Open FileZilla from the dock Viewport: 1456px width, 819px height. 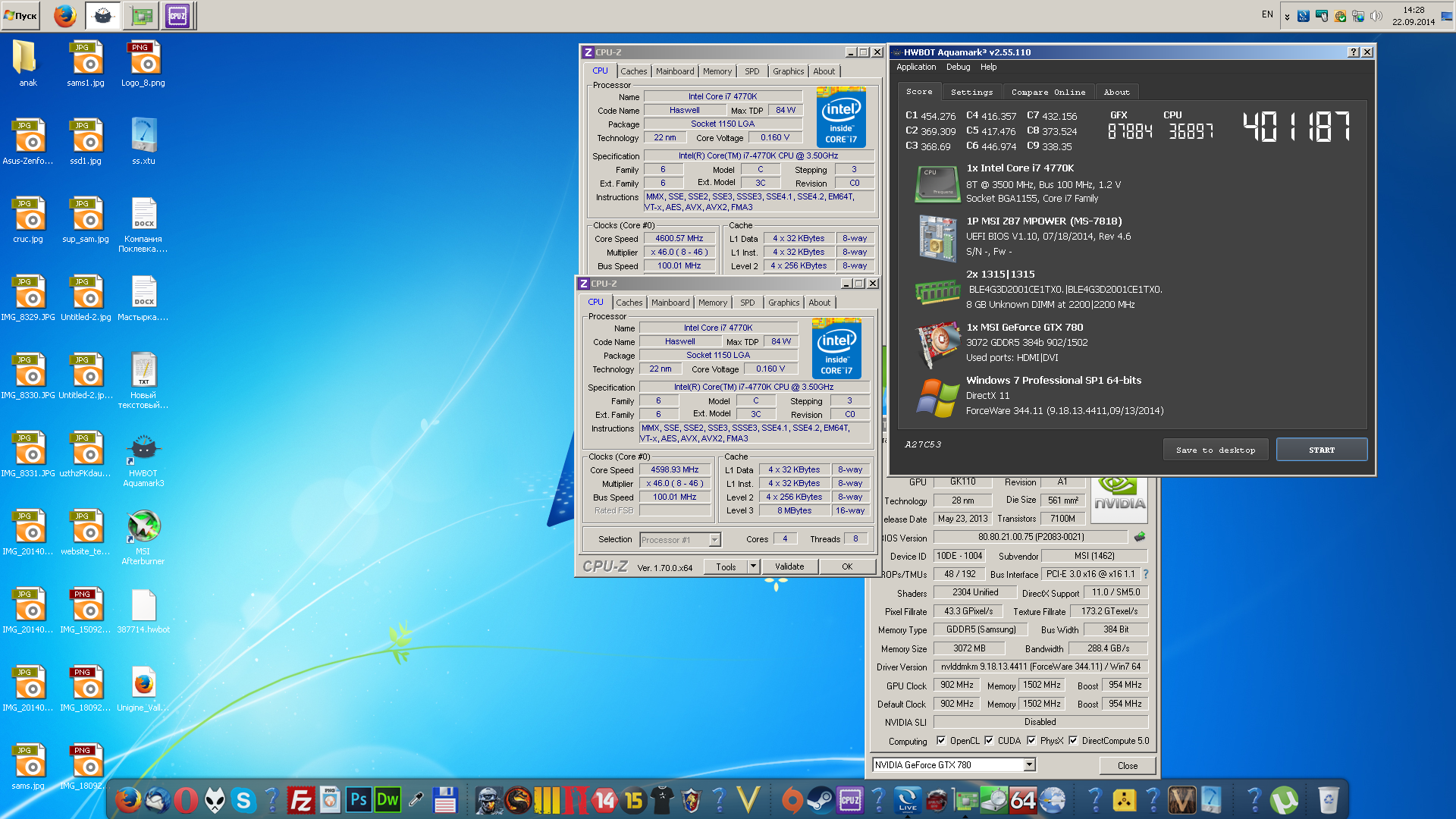click(301, 799)
